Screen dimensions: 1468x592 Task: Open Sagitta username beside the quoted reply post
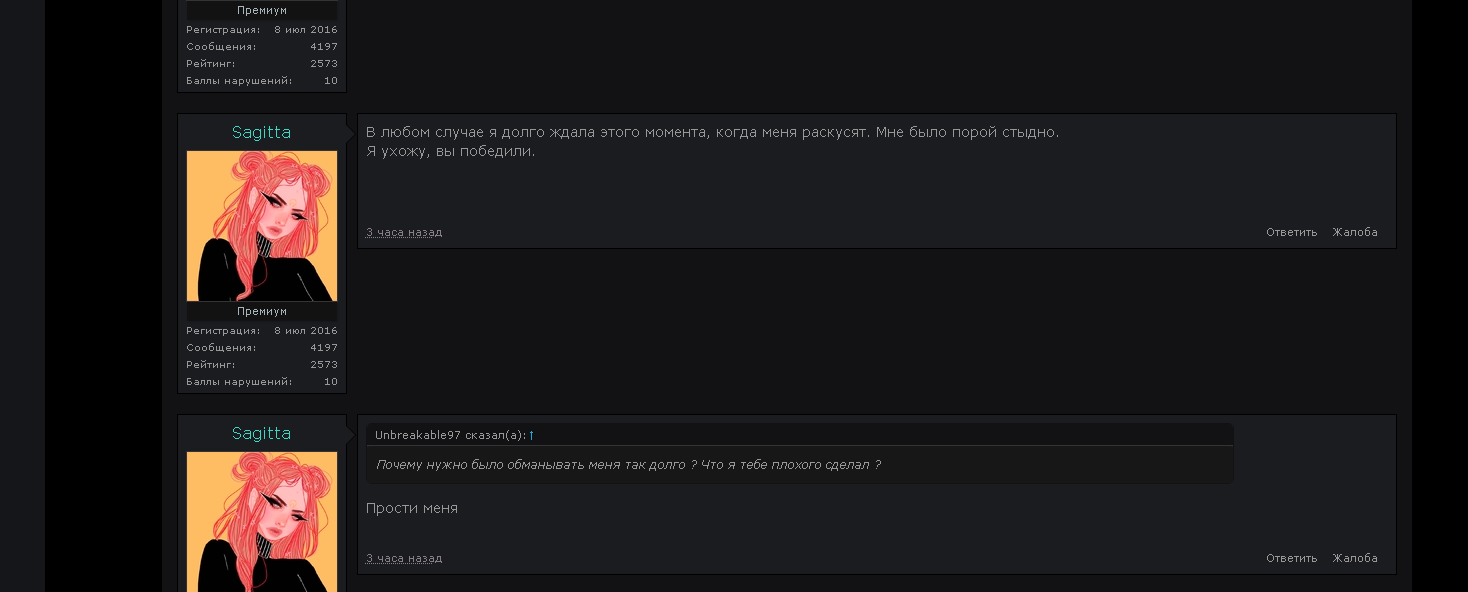coord(262,433)
